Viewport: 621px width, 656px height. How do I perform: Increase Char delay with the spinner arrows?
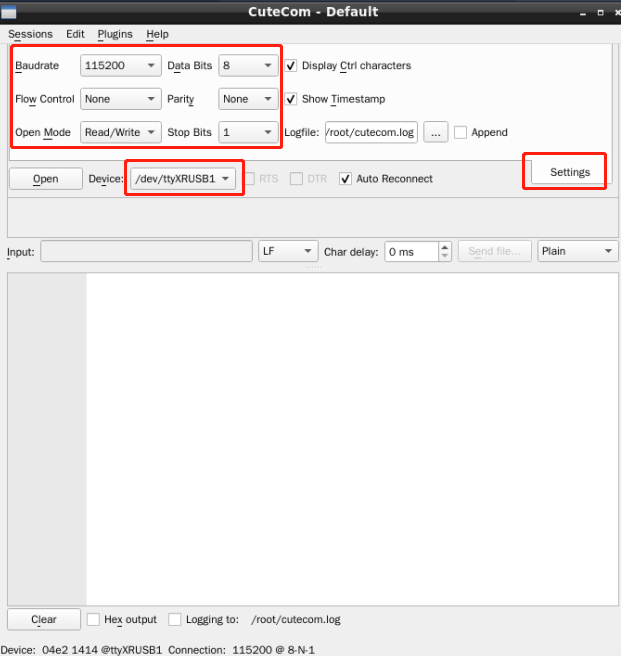click(445, 247)
